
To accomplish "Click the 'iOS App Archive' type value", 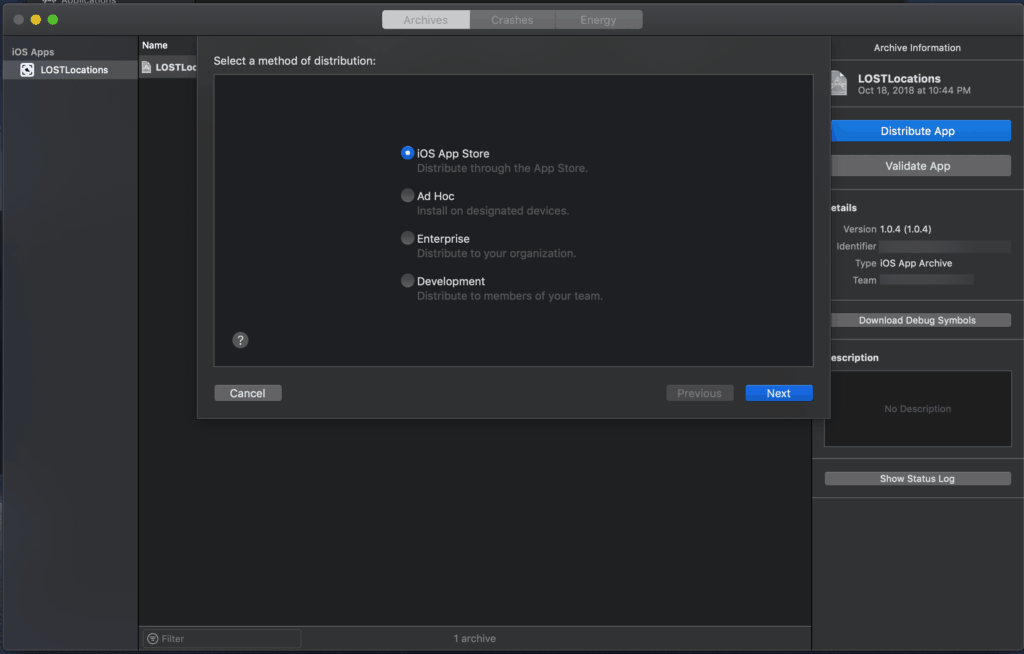I will coord(916,263).
